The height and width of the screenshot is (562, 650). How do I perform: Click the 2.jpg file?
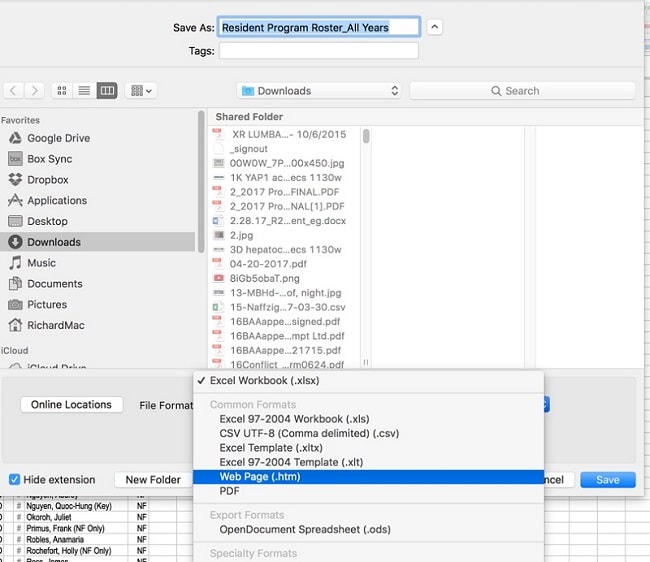tap(284, 235)
